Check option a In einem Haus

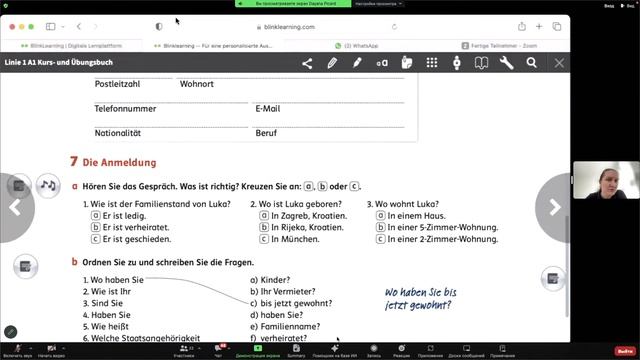[x=380, y=216]
